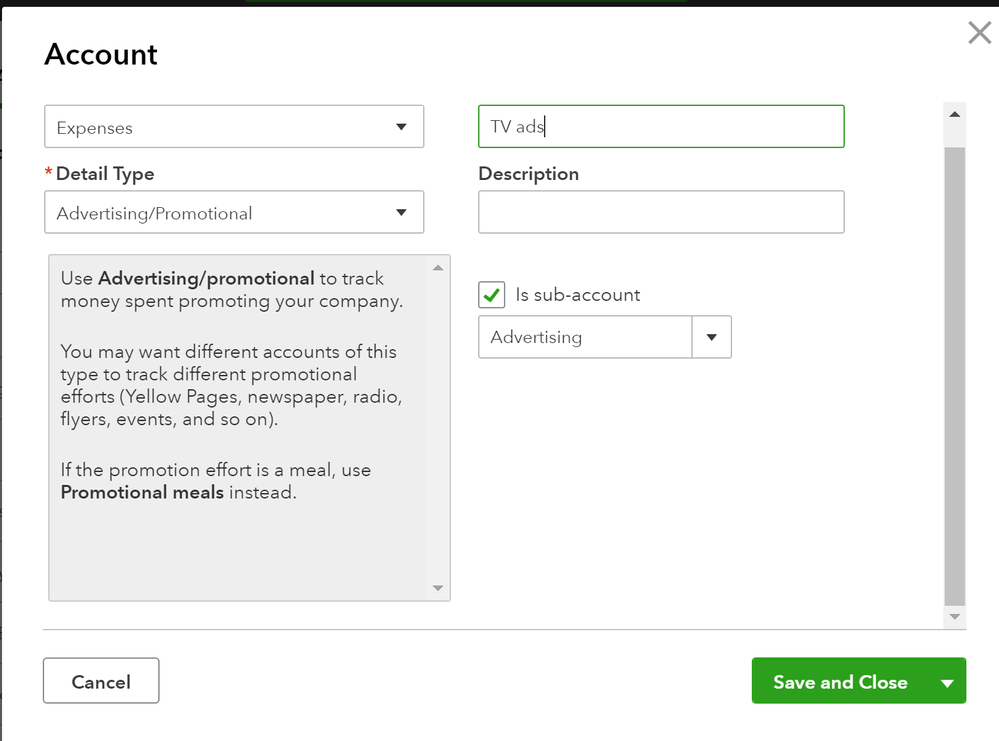
Task: Expand the Save and Close options arrow
Action: tap(947, 682)
